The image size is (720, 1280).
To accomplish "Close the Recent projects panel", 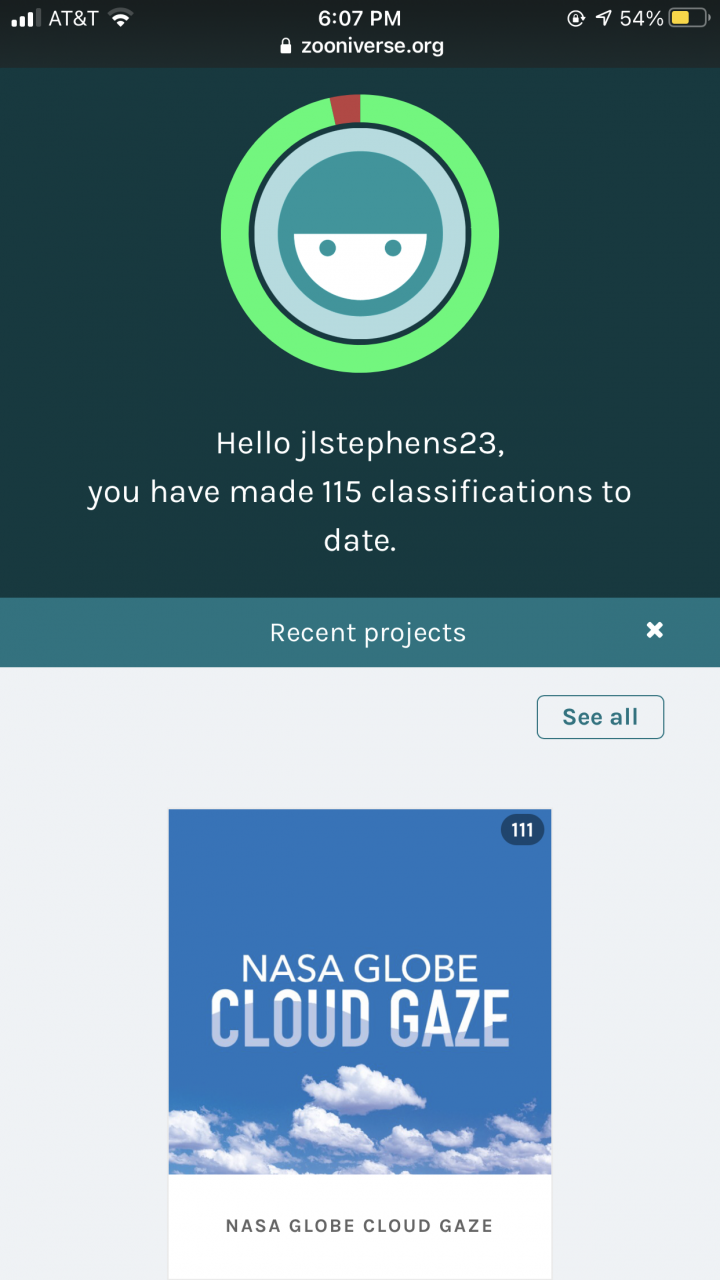I will tap(654, 630).
